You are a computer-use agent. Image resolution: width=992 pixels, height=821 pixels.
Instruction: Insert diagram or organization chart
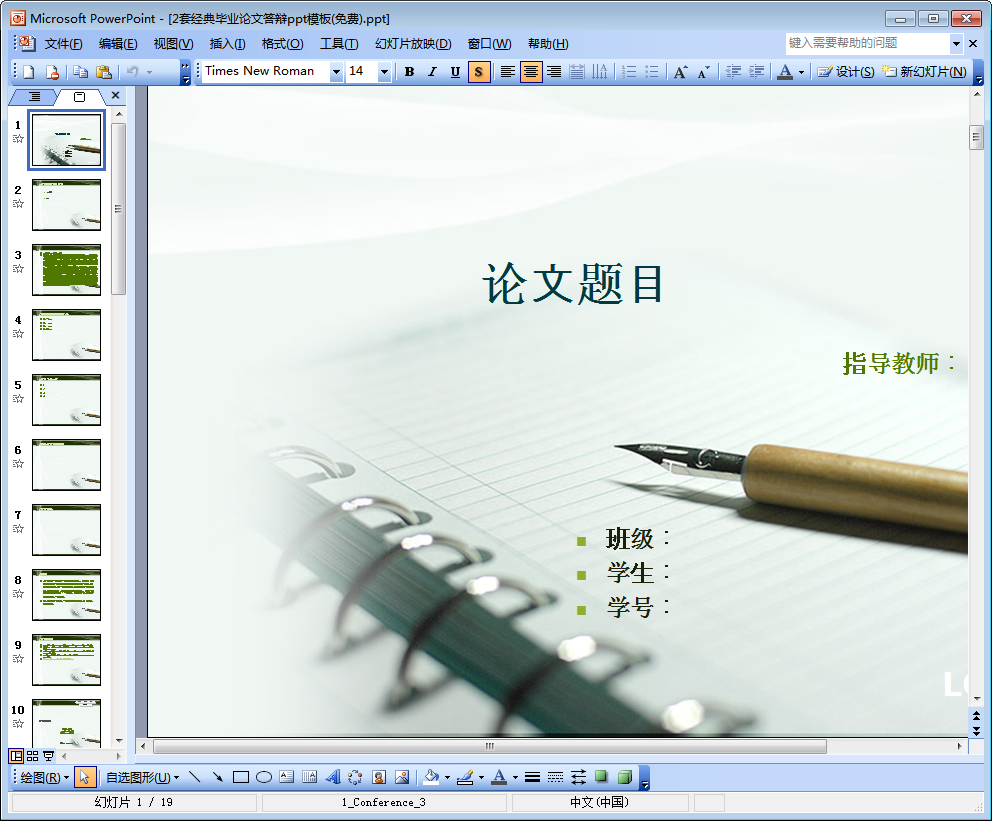click(356, 777)
